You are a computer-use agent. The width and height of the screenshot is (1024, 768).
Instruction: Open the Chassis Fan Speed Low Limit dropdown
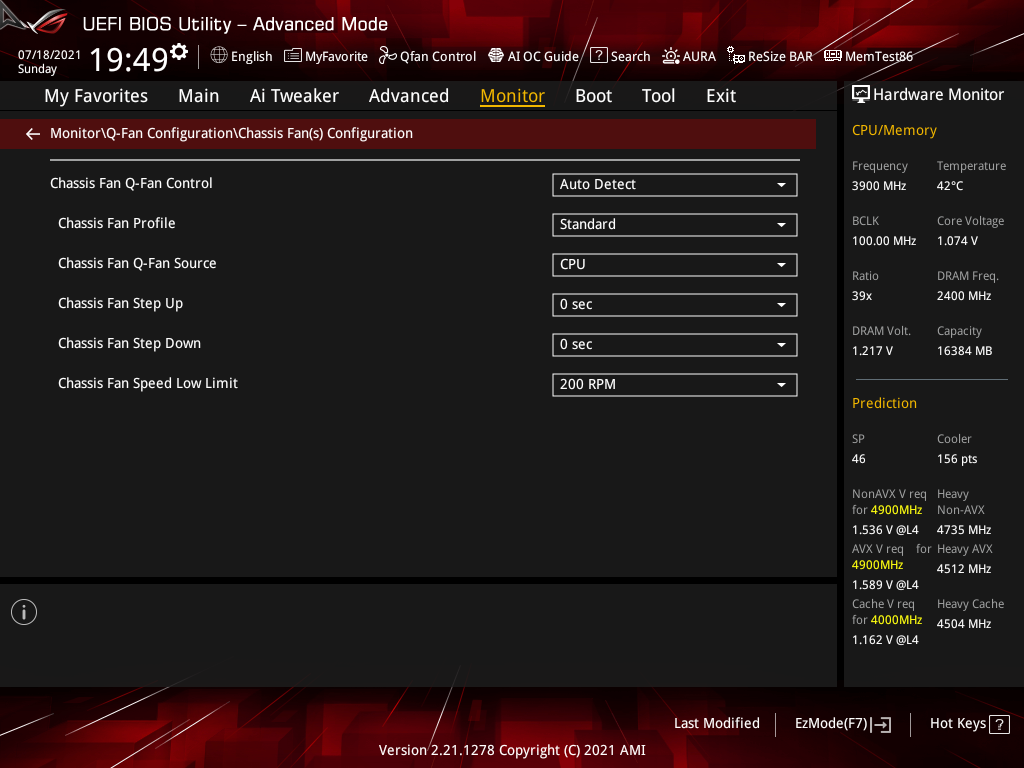click(674, 384)
